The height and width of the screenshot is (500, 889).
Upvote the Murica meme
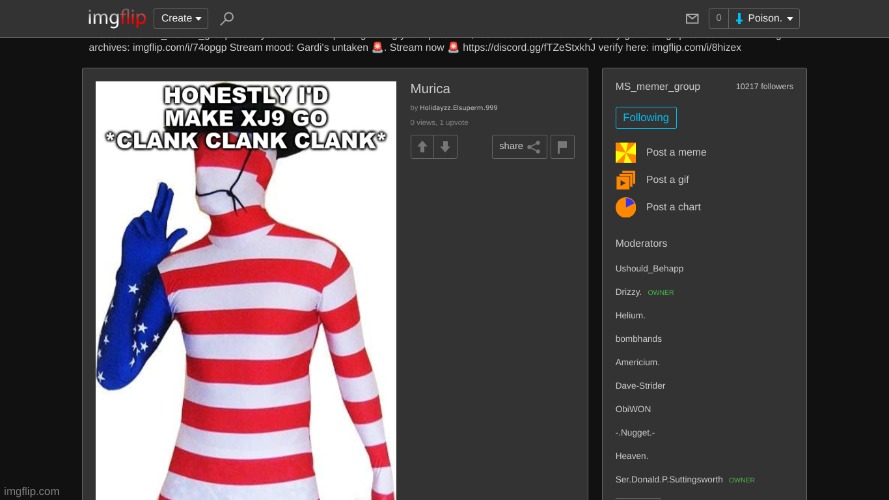coord(422,147)
